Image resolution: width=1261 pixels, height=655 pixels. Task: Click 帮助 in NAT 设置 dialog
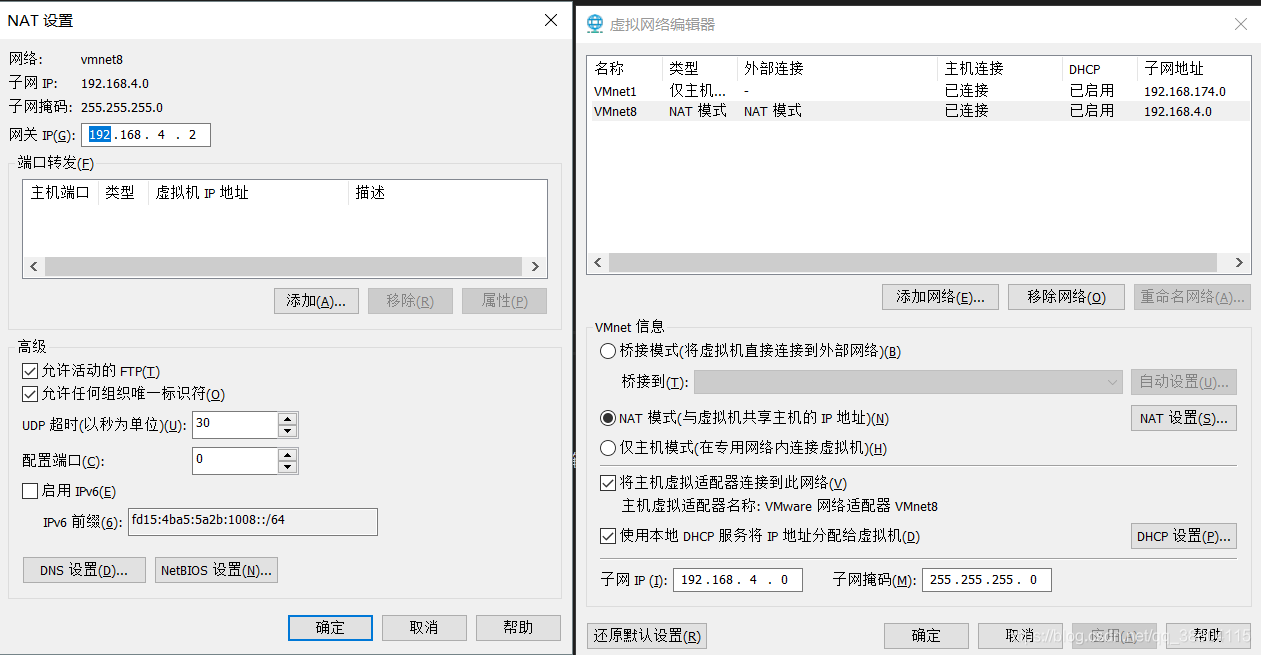[518, 628]
